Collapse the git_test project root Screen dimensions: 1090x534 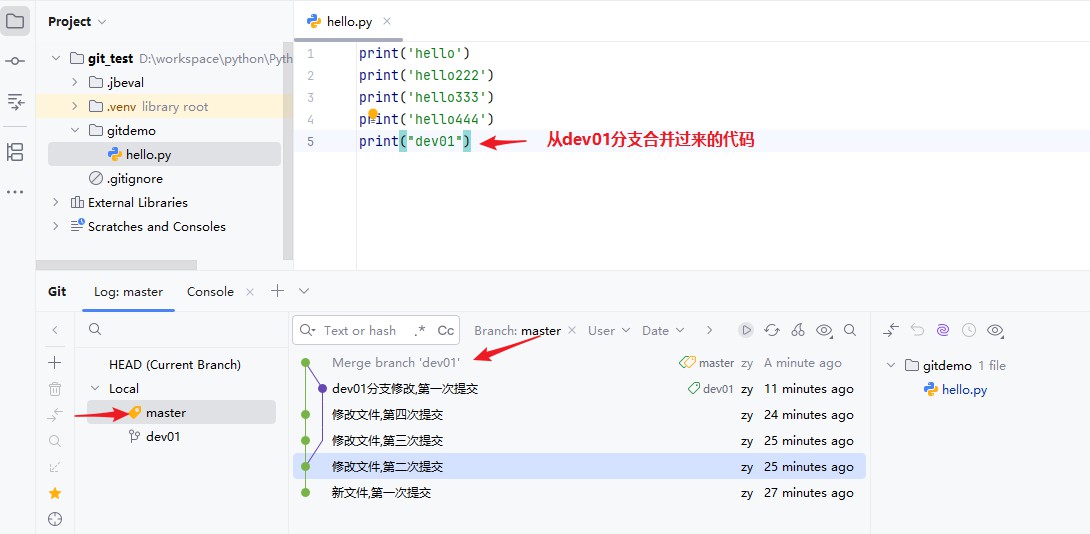pos(56,58)
